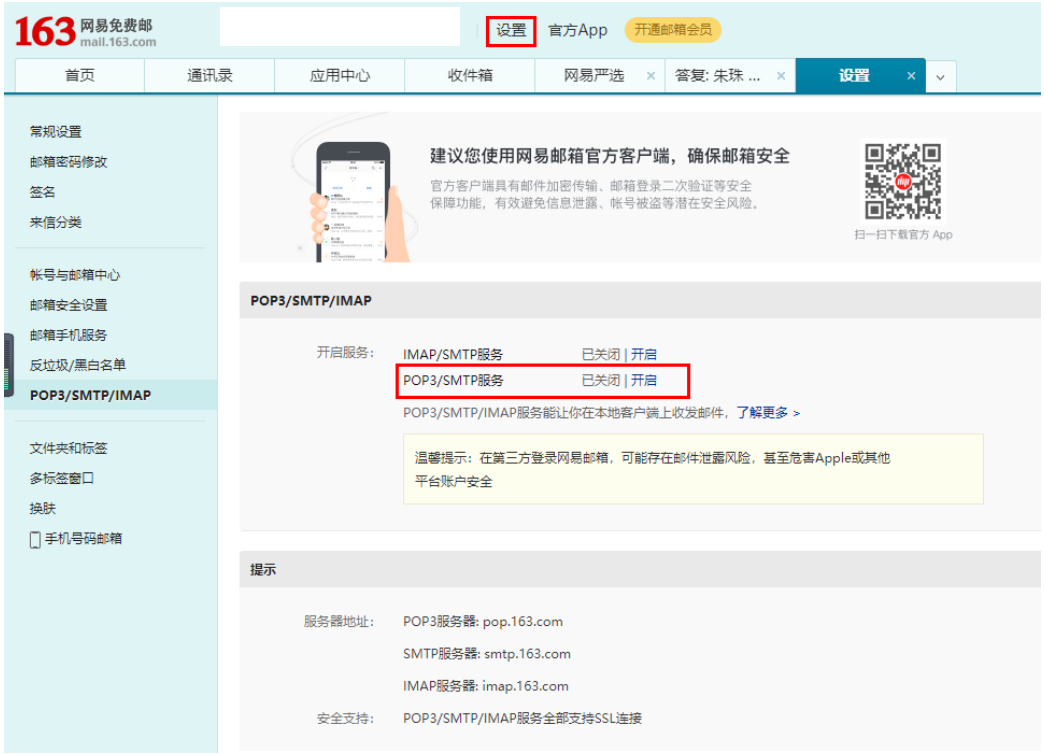Enable POP3/SMTP service via 开启 link
The width and height of the screenshot is (1044, 755).
(x=644, y=380)
